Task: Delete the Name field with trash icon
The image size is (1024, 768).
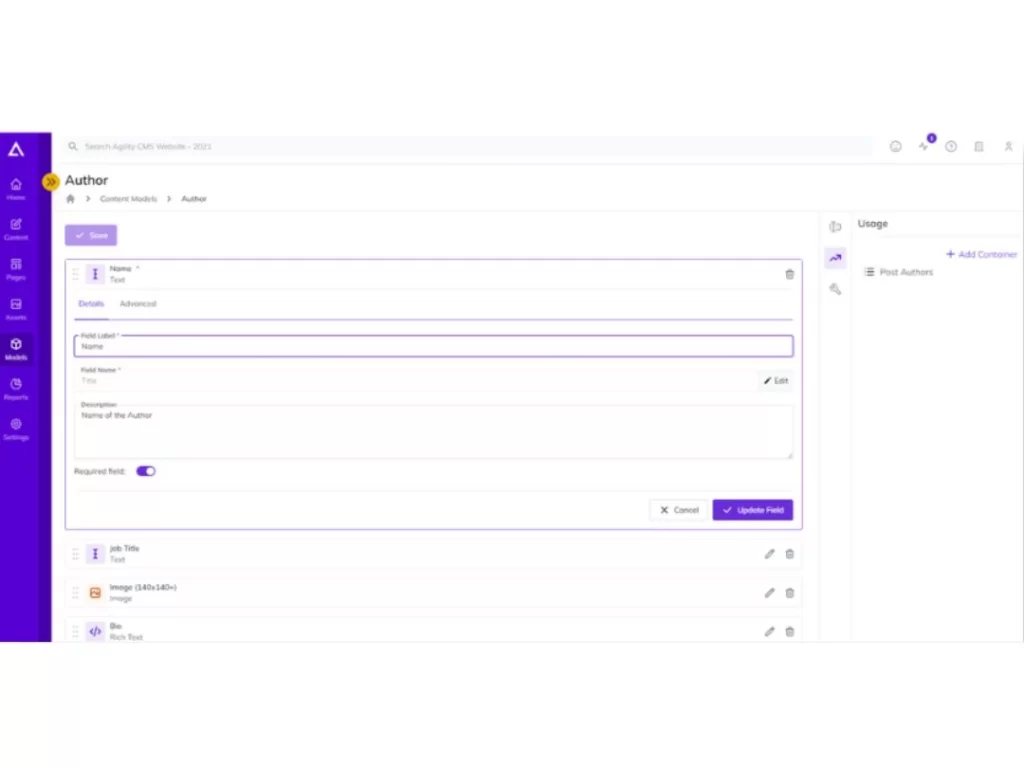Action: 790,274
